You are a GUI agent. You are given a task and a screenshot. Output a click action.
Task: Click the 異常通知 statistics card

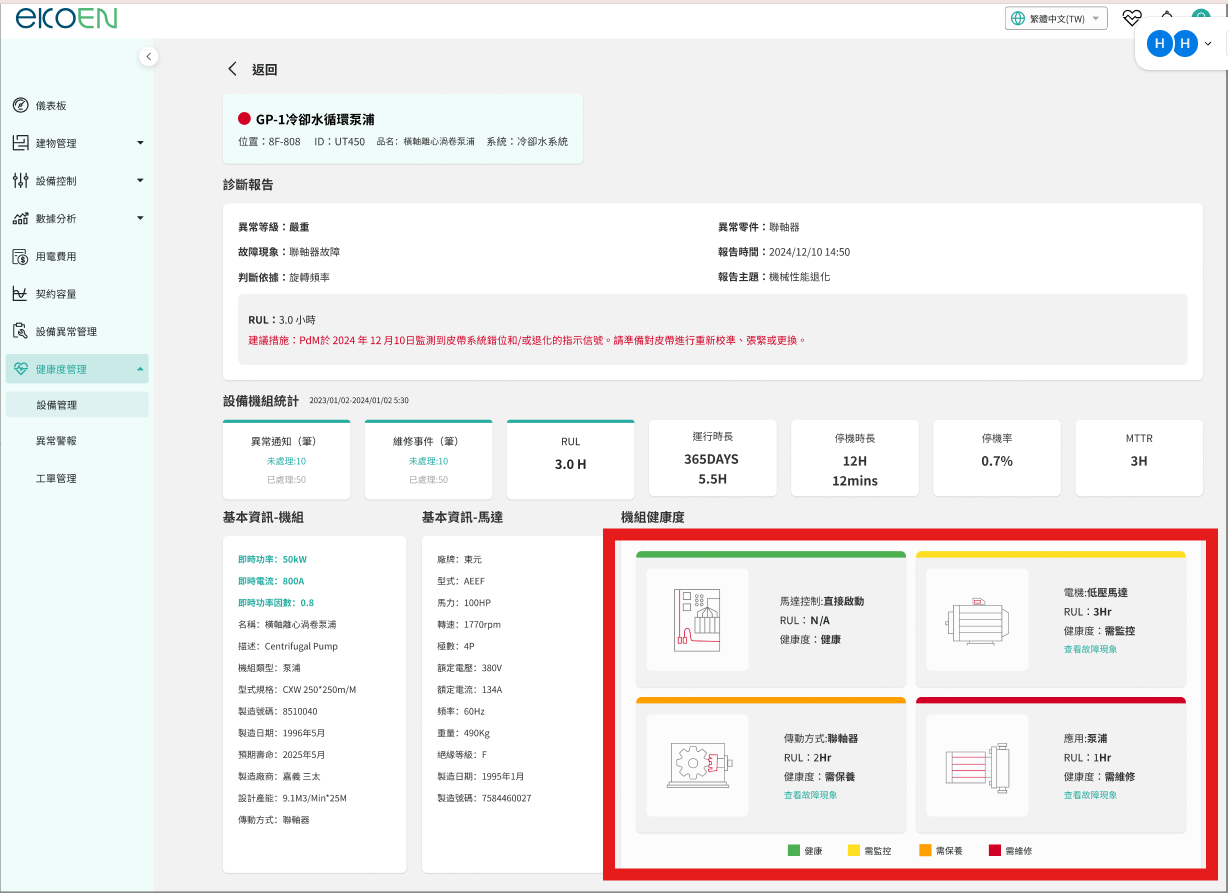pos(286,460)
